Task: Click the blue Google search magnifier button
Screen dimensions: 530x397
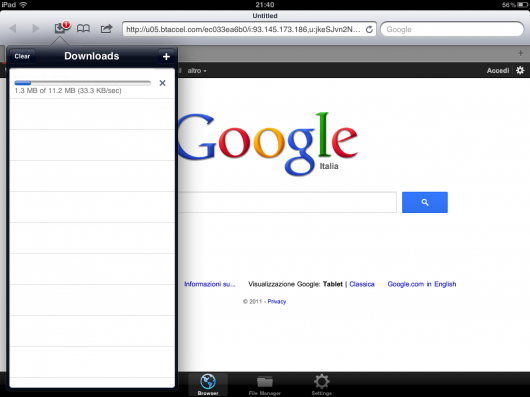Action: (x=425, y=202)
